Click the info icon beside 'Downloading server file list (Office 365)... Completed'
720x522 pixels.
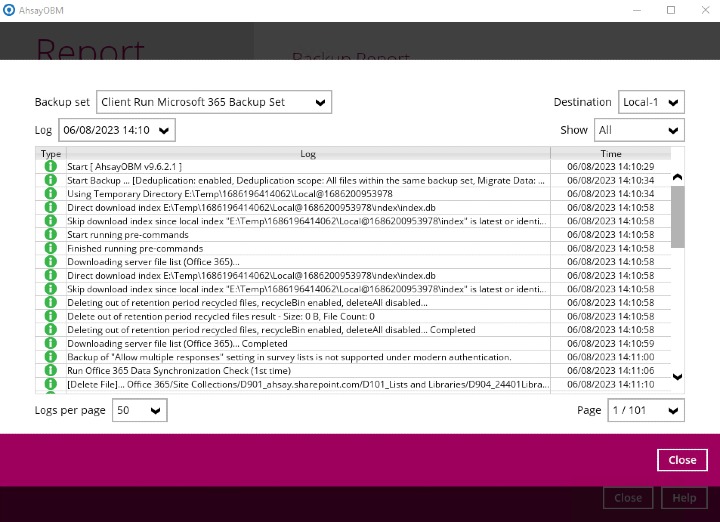tap(51, 343)
